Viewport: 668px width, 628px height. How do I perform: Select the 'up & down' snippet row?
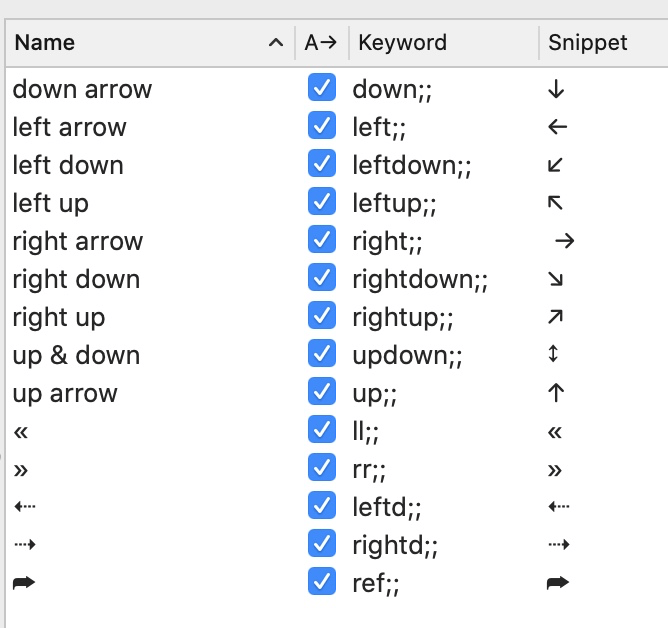pyautogui.click(x=76, y=356)
